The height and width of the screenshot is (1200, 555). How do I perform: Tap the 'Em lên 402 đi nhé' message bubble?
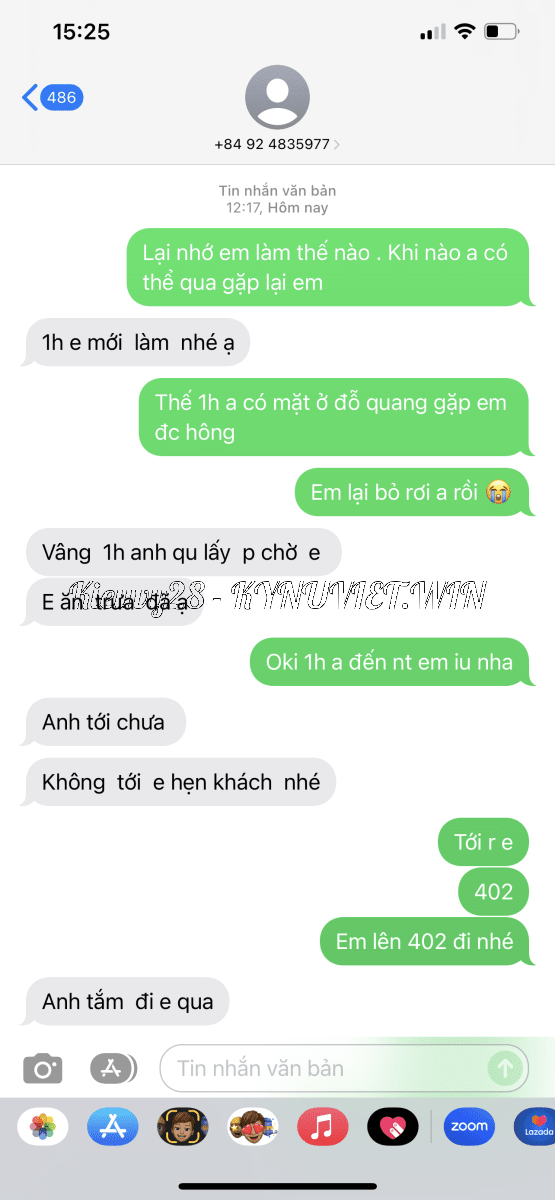424,941
